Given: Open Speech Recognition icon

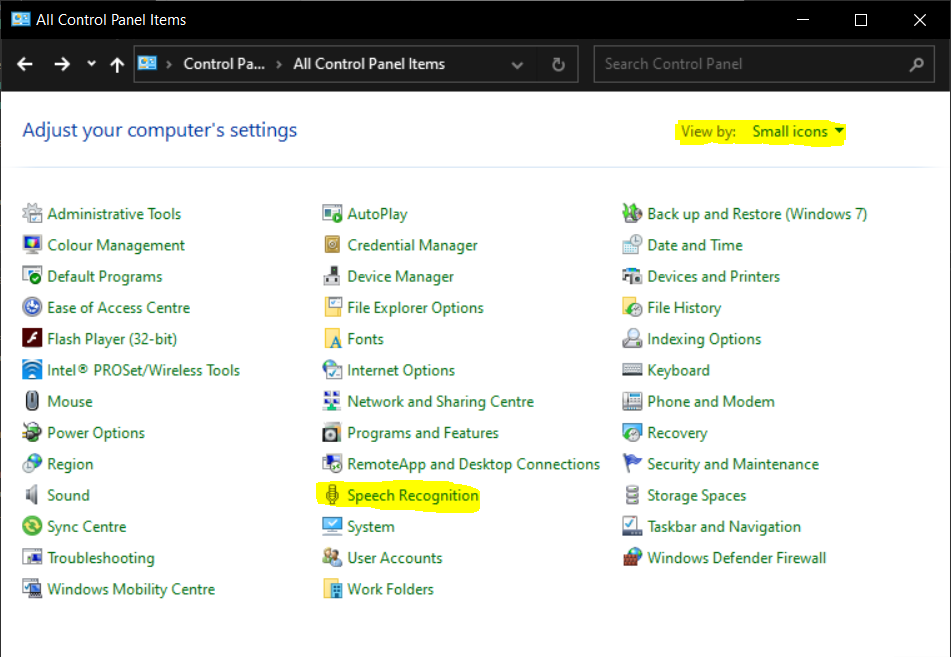Looking at the screenshot, I should pyautogui.click(x=332, y=495).
